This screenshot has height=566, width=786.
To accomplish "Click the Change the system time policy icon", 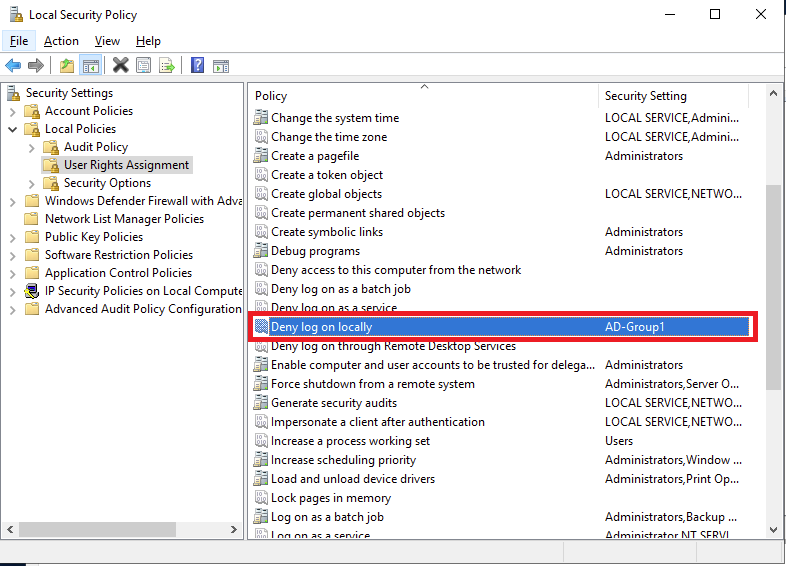I will pos(261,118).
